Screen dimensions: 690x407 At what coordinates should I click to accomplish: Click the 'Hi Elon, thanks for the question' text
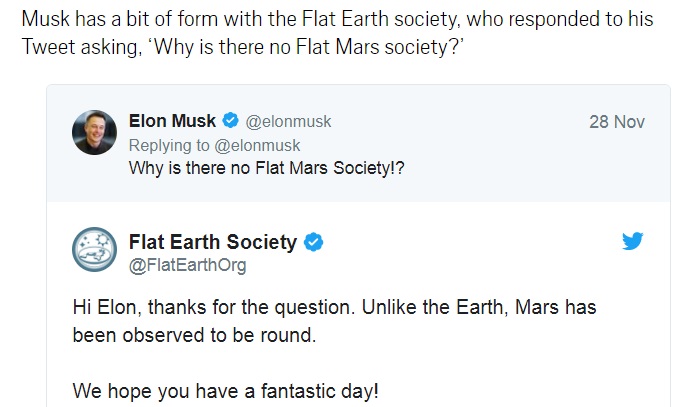point(213,307)
